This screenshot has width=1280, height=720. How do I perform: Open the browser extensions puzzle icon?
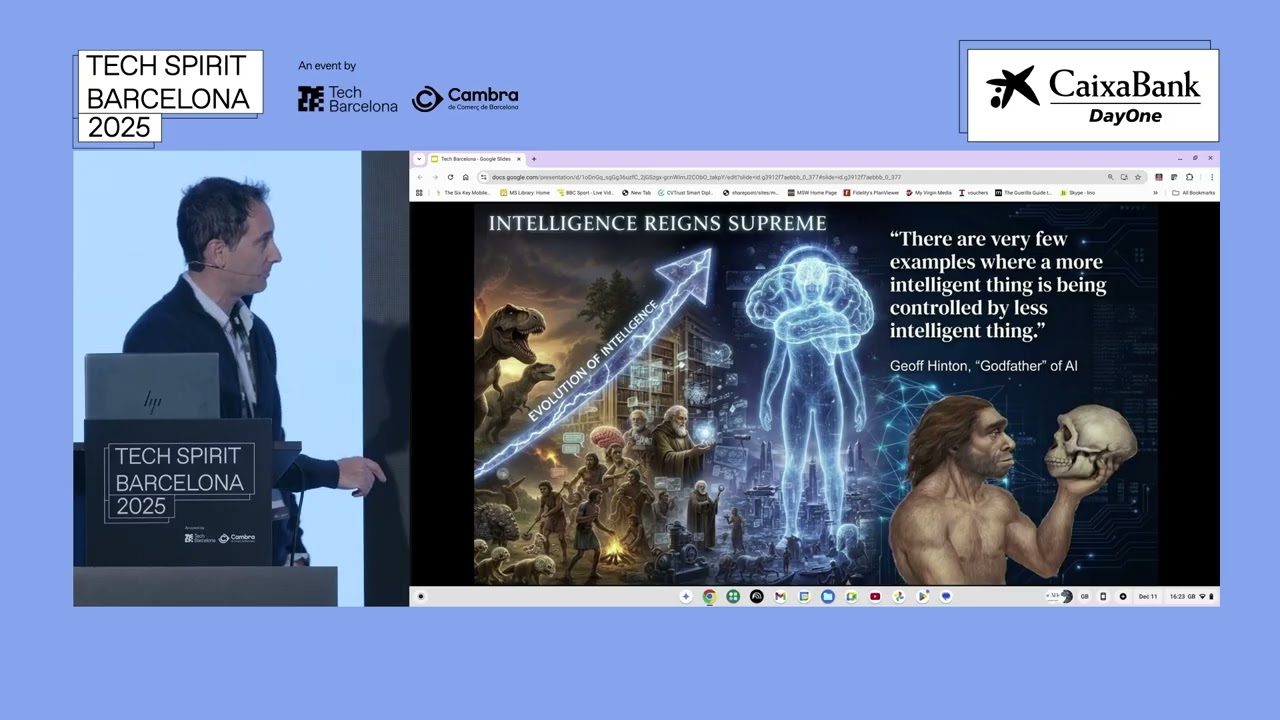point(1189,177)
